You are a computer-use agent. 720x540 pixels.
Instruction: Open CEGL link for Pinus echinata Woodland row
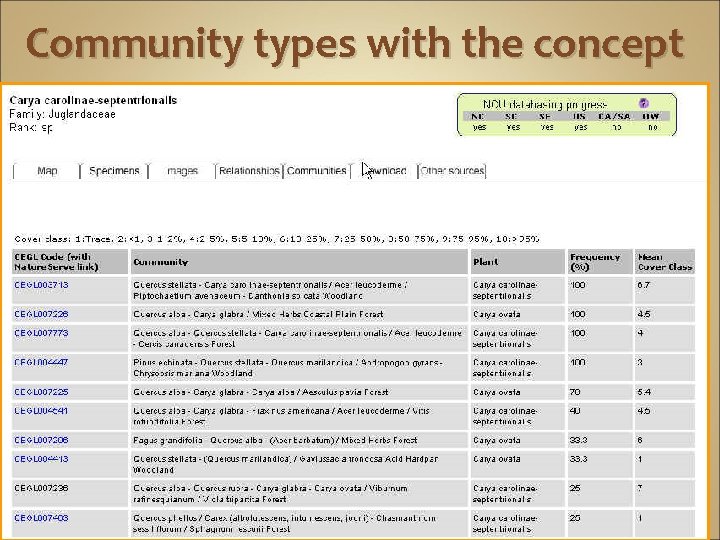pyautogui.click(x=41, y=362)
